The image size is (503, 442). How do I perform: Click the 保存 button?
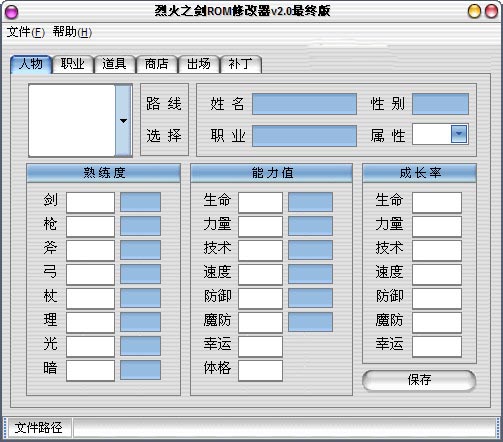click(419, 380)
